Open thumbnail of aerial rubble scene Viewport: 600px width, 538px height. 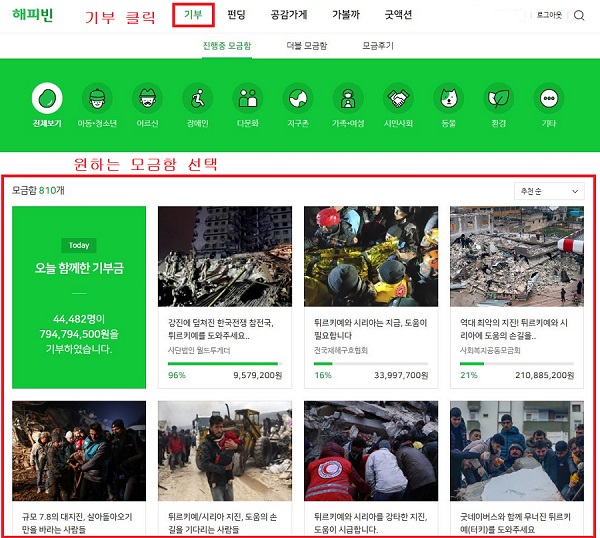pyautogui.click(x=517, y=256)
